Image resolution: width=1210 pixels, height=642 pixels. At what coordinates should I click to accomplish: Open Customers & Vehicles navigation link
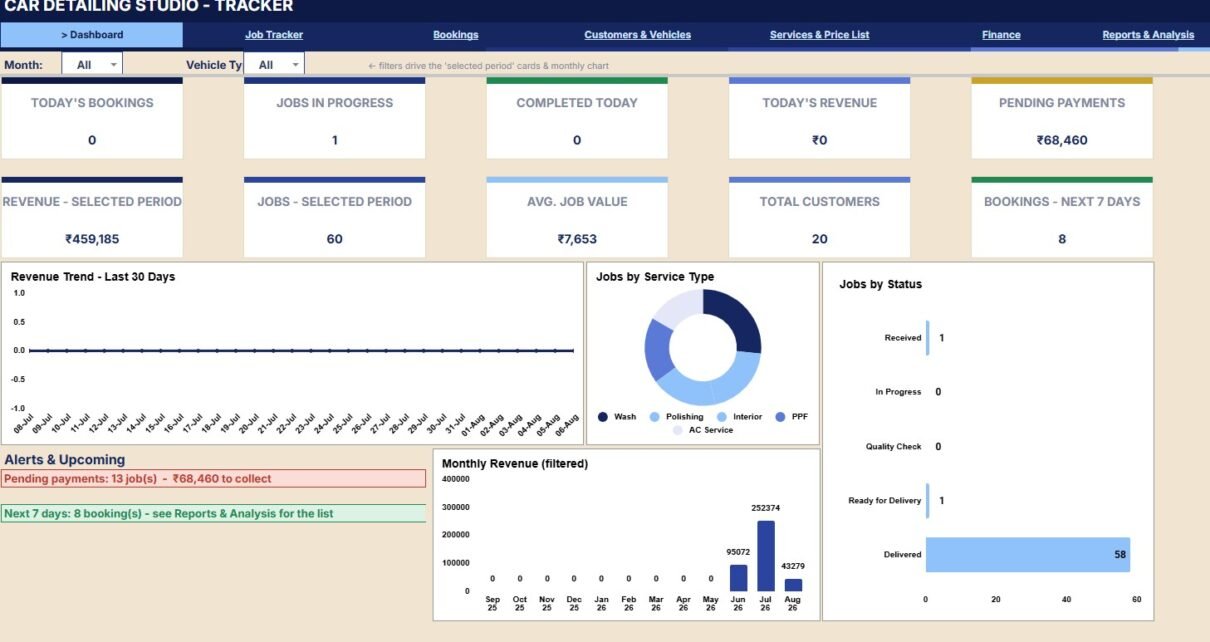[x=637, y=35]
